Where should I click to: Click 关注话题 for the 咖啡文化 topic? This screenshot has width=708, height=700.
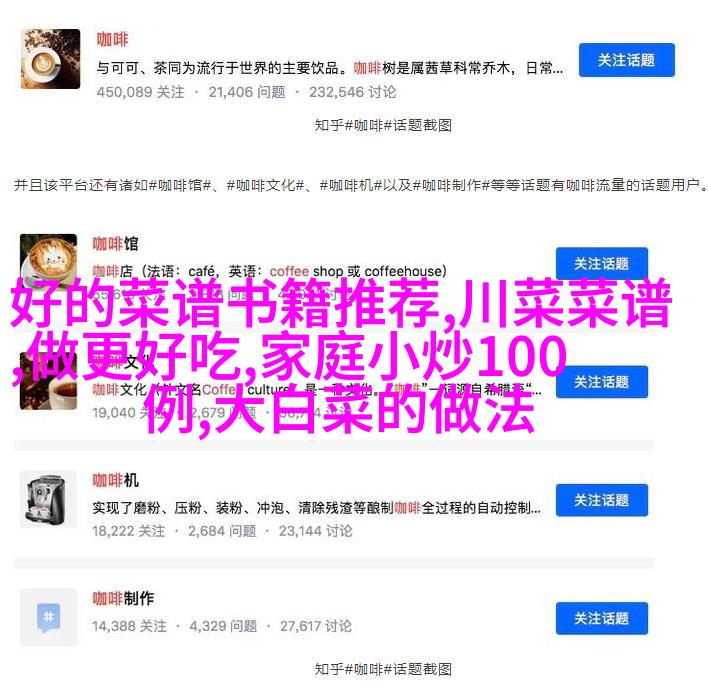coord(601,382)
